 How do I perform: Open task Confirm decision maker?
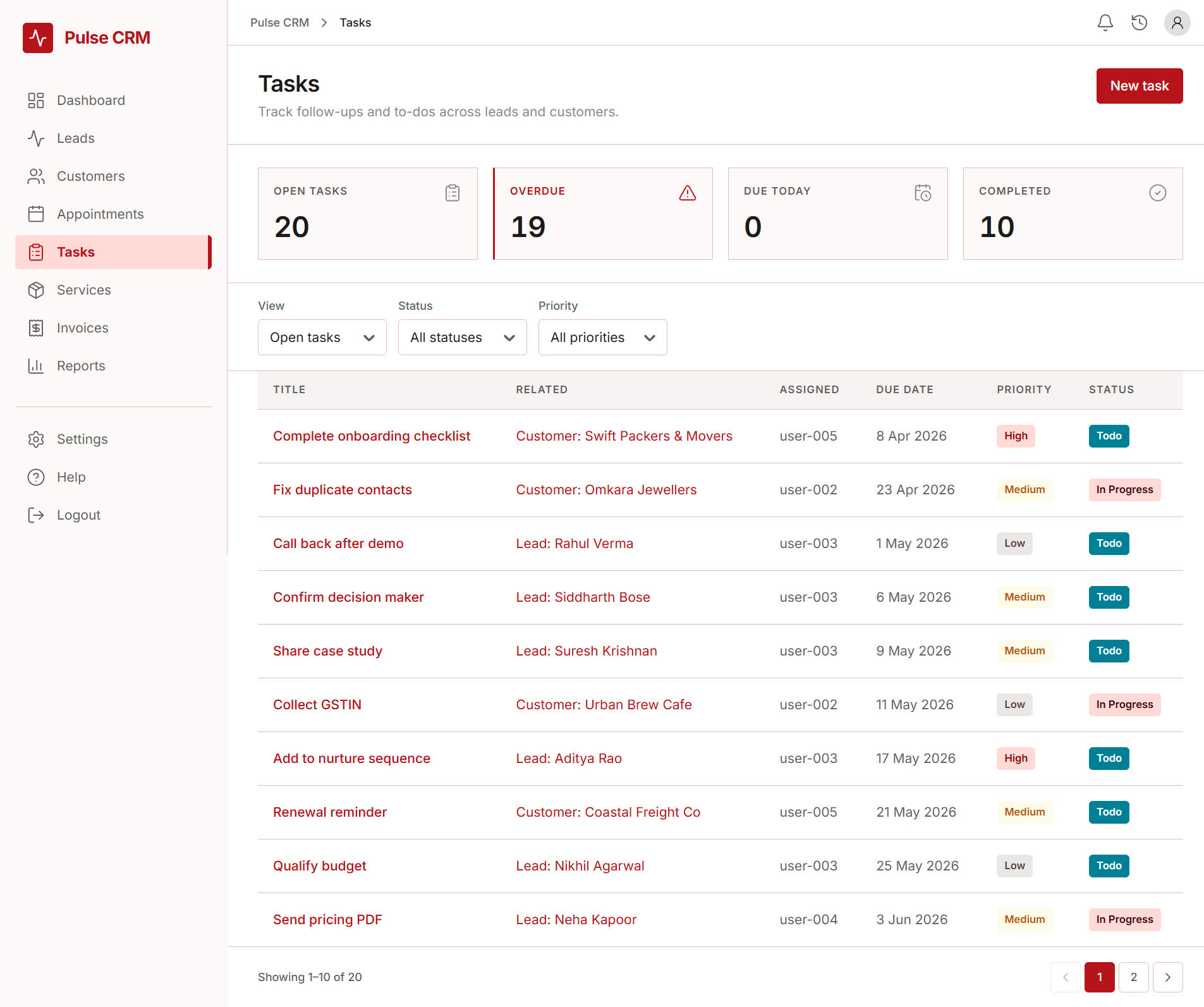[x=348, y=597]
